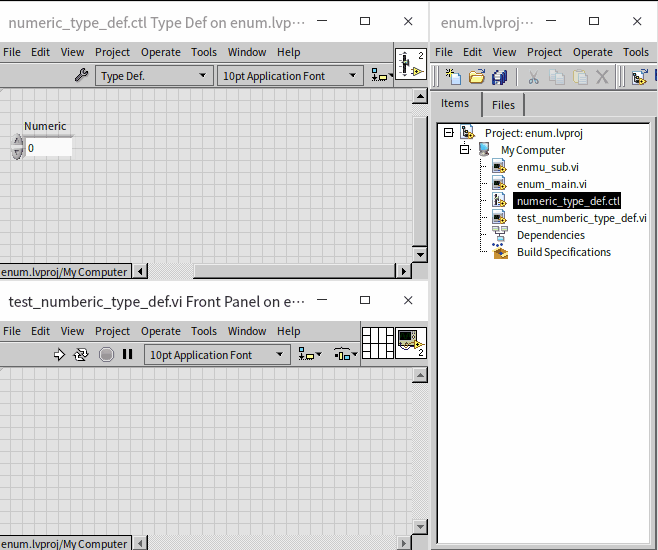Open the Align Objects dropdown in test VI
The height and width of the screenshot is (550, 658).
[x=310, y=354]
